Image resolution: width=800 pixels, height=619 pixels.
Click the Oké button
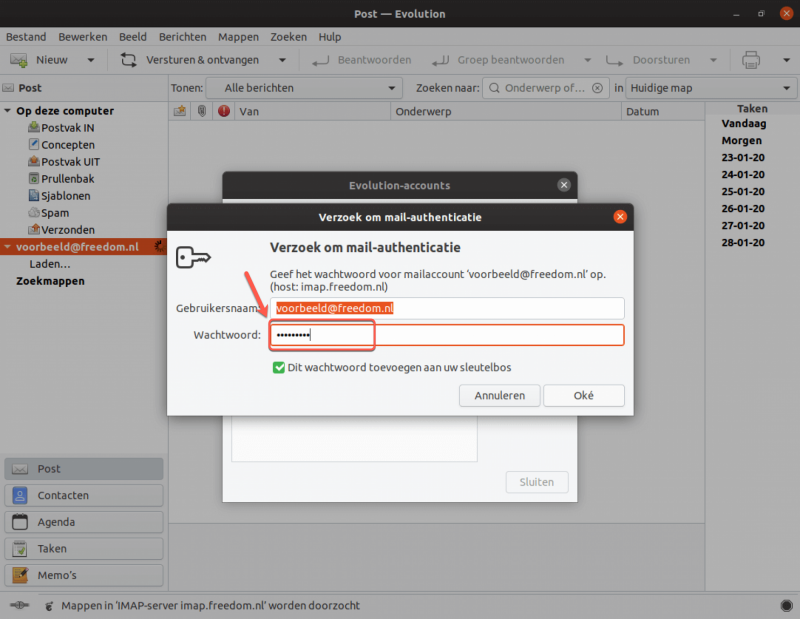click(584, 395)
